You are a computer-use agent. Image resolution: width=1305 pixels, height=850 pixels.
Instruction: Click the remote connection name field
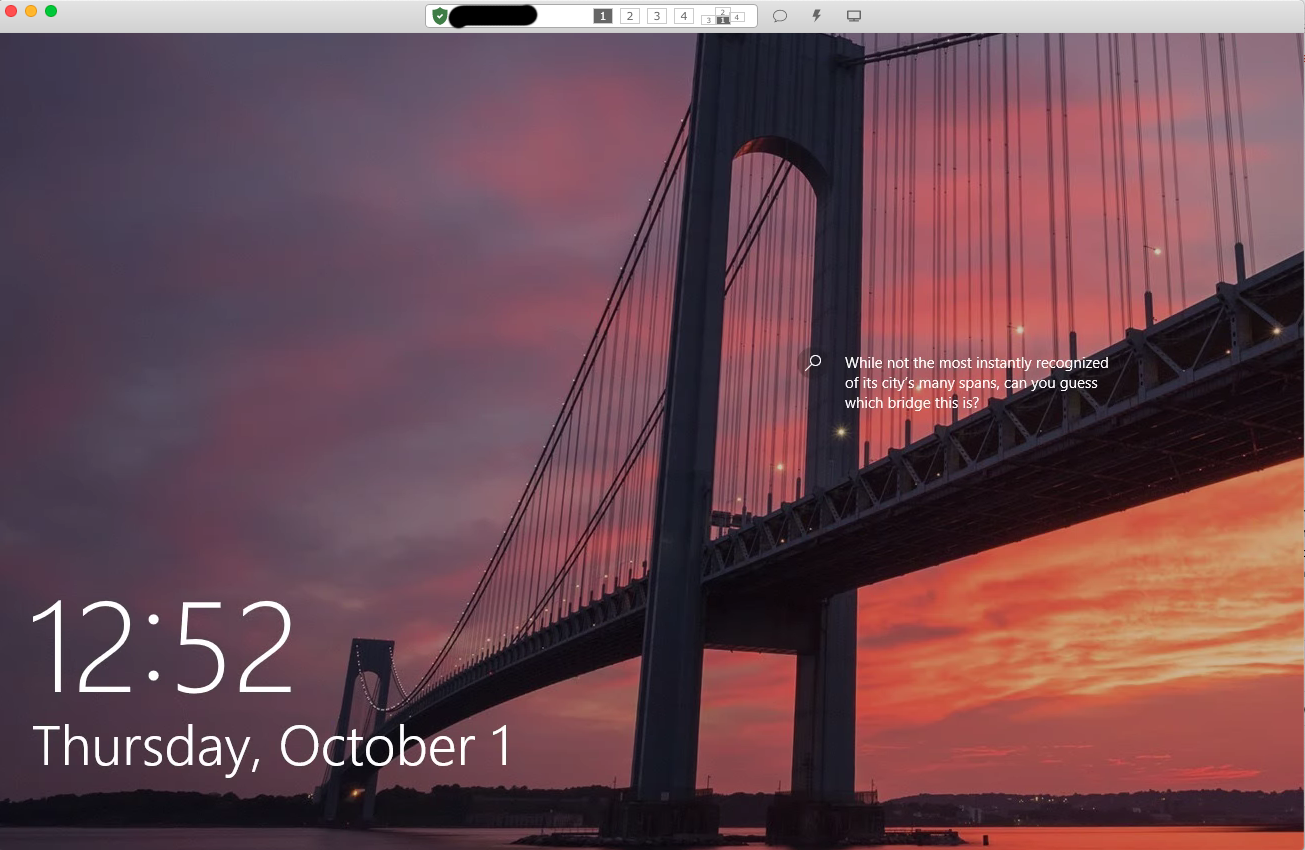495,15
